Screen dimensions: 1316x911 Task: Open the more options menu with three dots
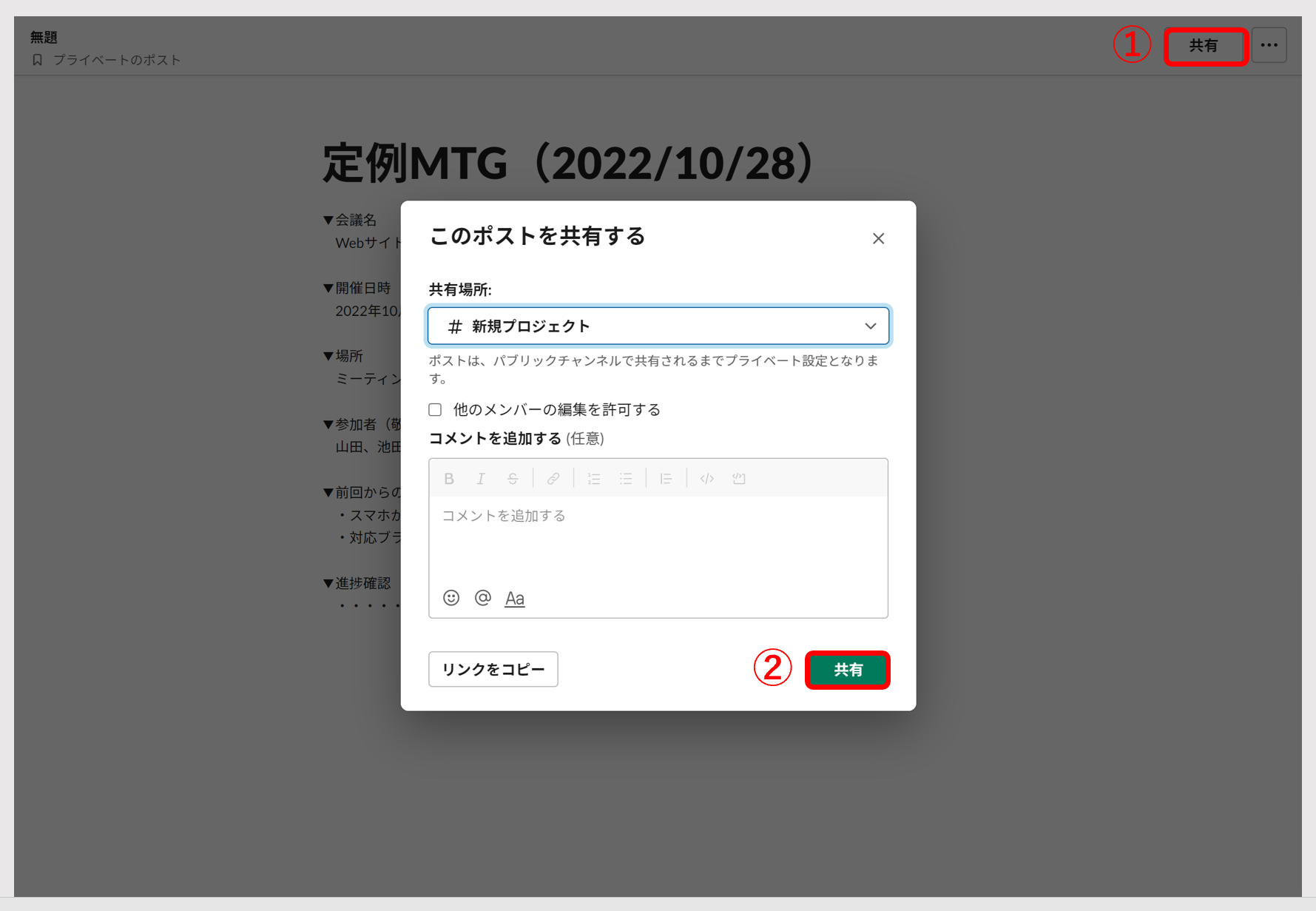tap(1269, 44)
